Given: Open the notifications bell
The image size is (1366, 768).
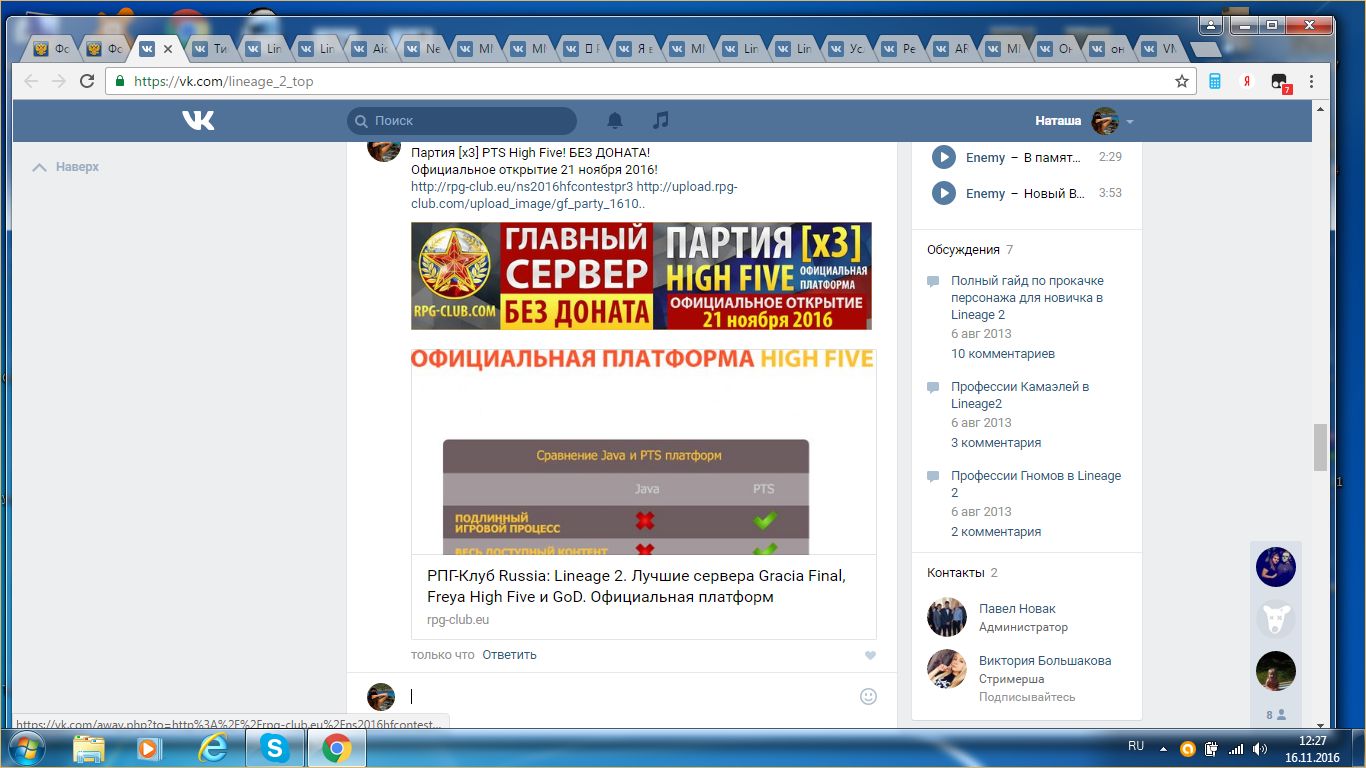Looking at the screenshot, I should click(615, 120).
